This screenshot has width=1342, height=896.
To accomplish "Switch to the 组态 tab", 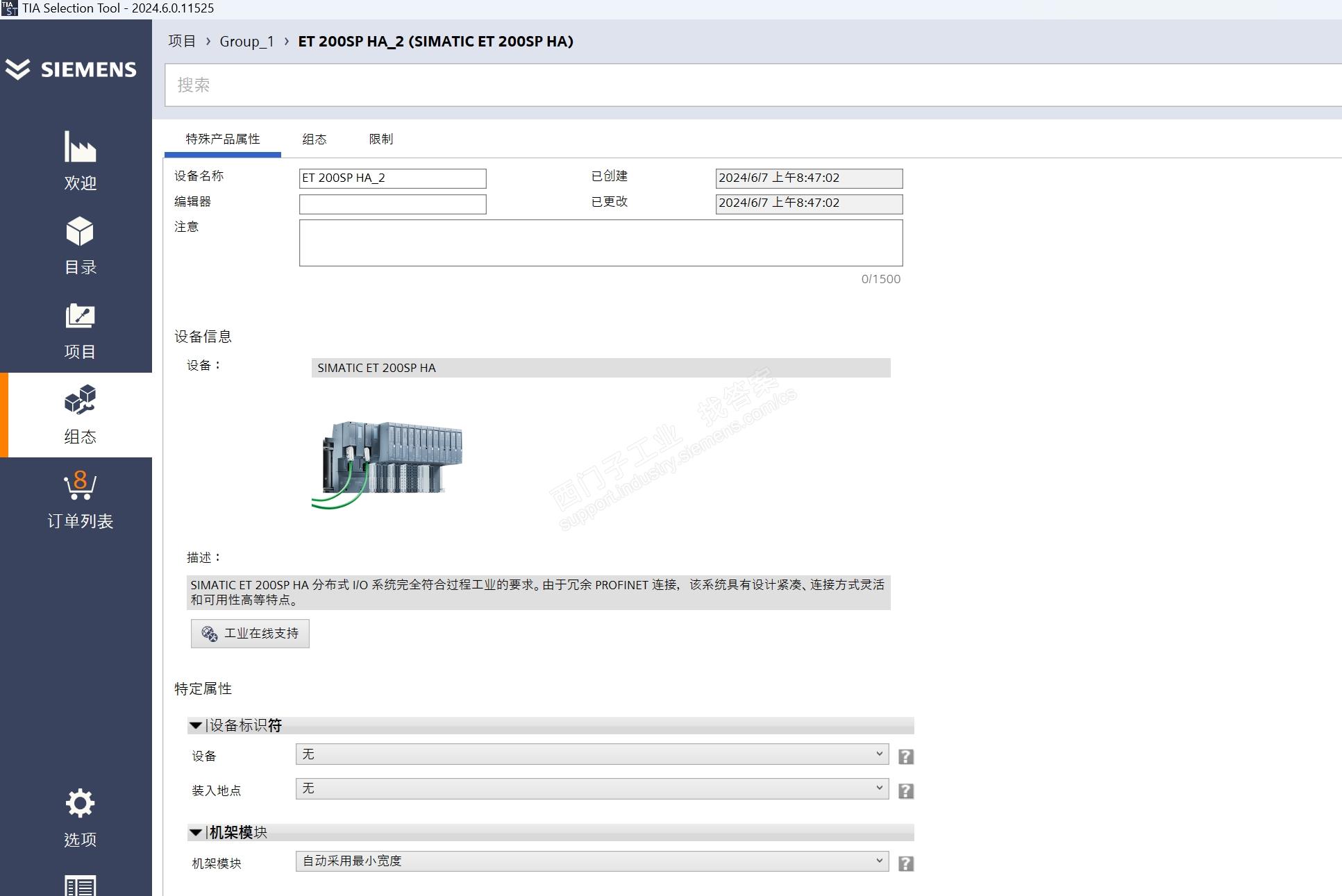I will pyautogui.click(x=314, y=140).
